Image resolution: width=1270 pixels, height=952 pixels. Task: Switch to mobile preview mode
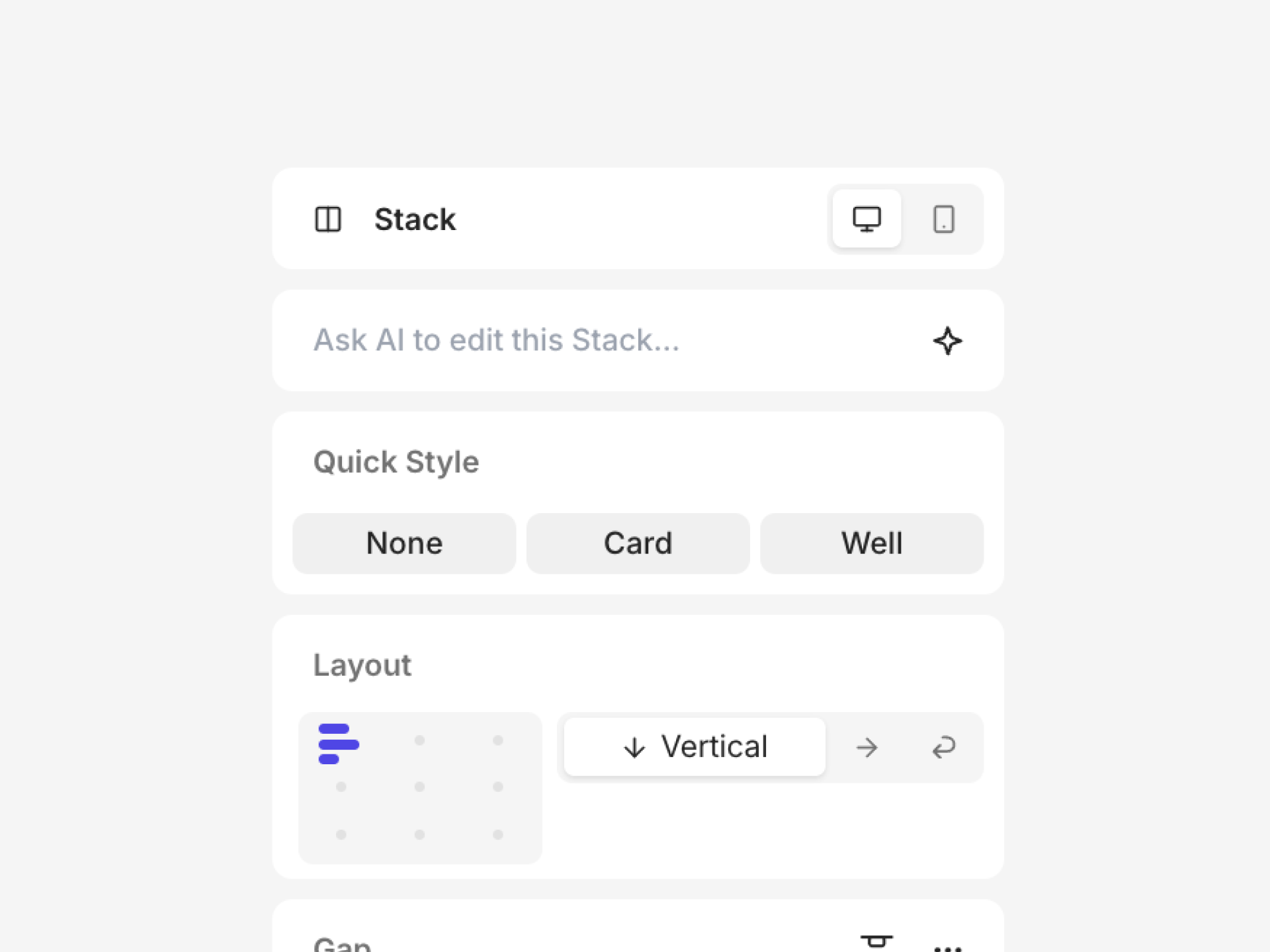point(944,219)
